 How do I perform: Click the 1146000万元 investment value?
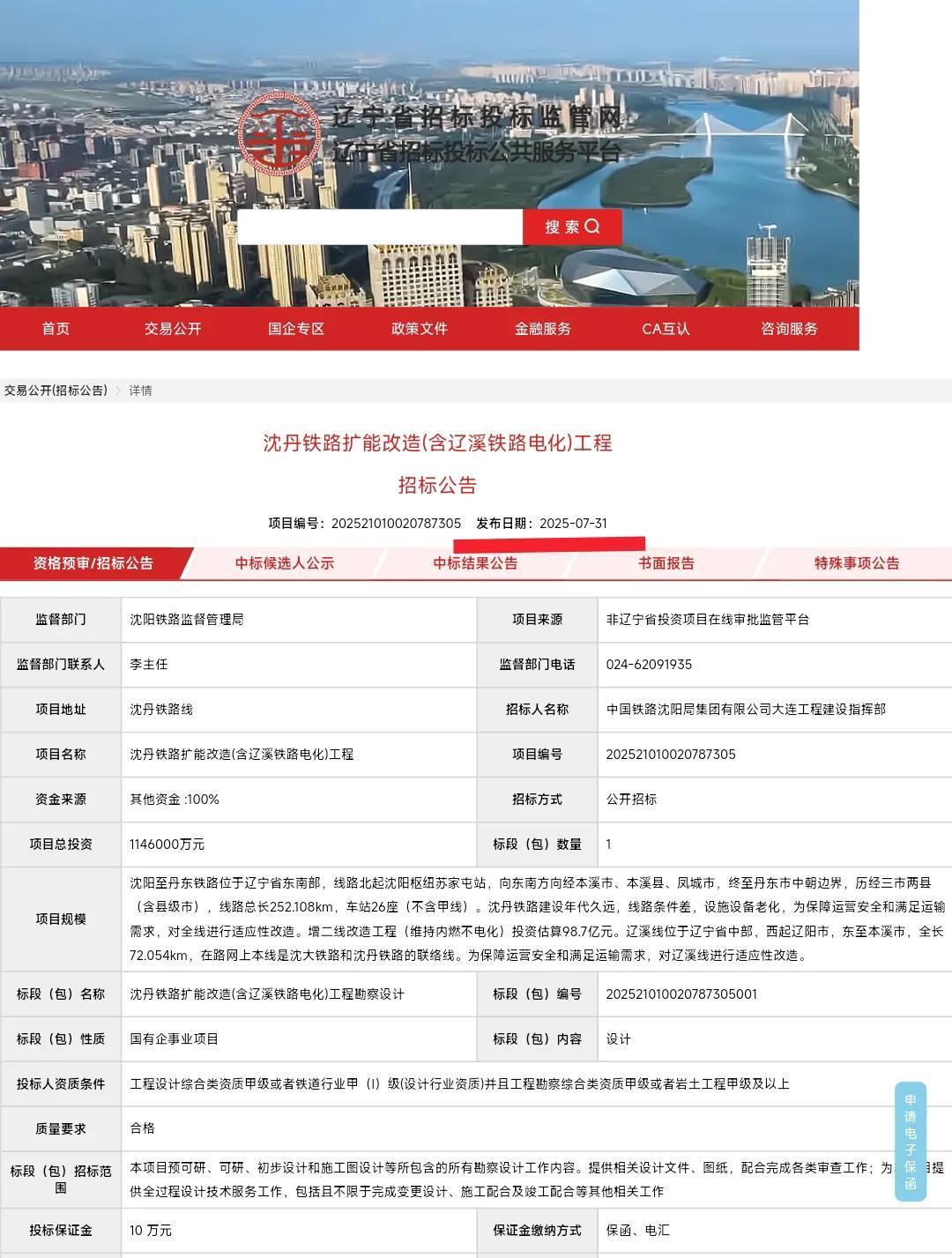(167, 845)
